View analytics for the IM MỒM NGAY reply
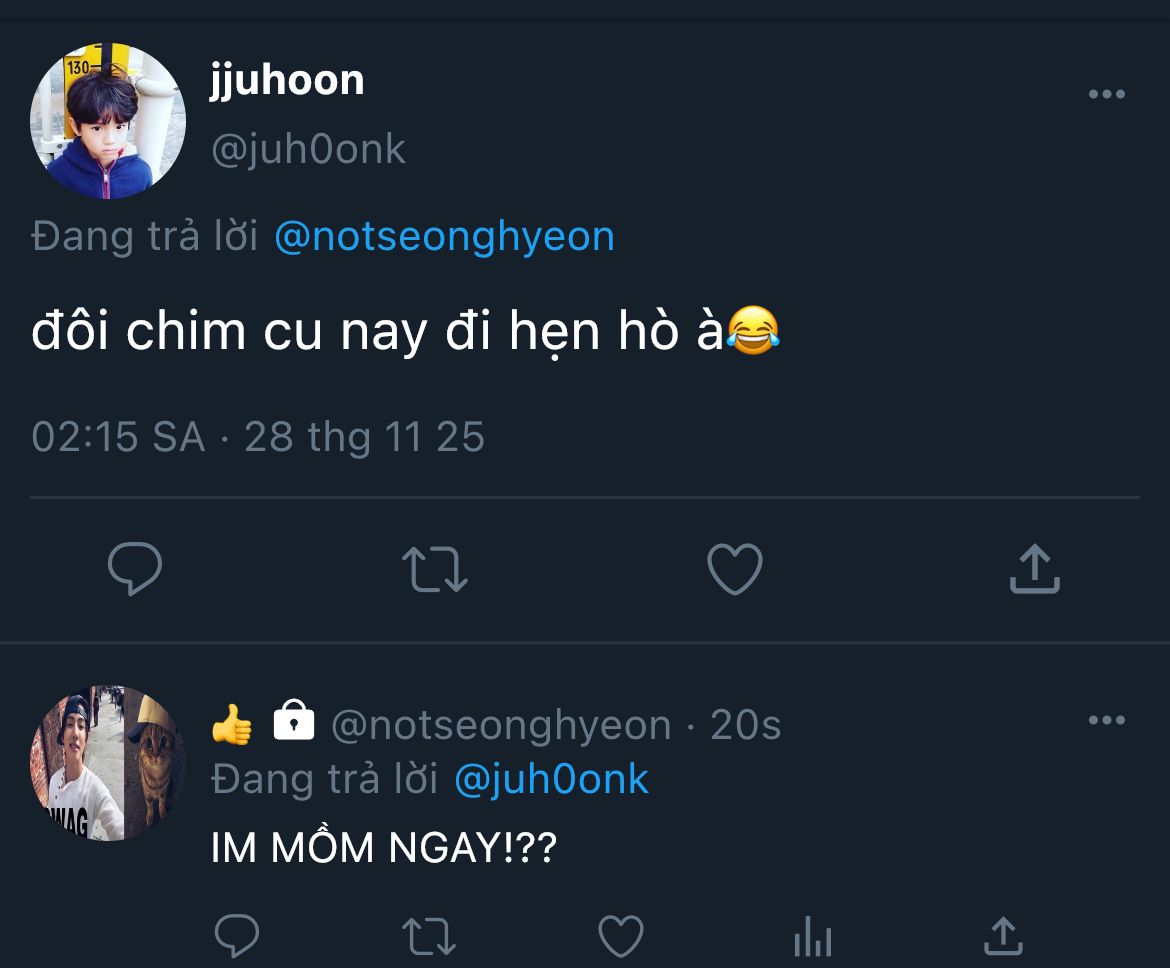 coord(812,939)
